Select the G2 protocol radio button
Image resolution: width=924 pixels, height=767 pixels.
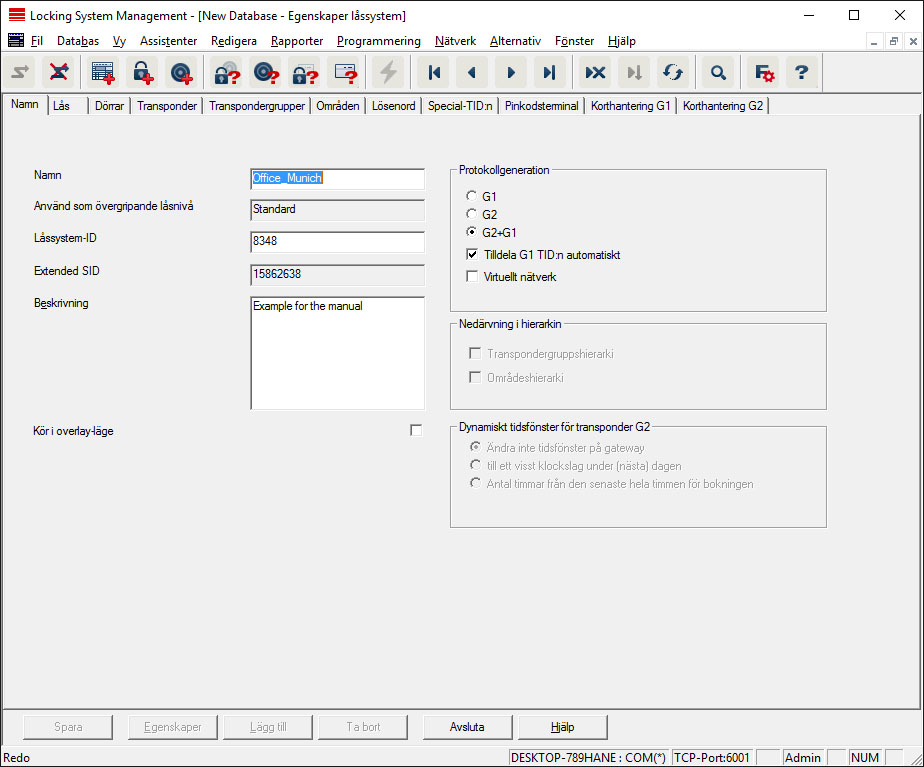coord(472,215)
